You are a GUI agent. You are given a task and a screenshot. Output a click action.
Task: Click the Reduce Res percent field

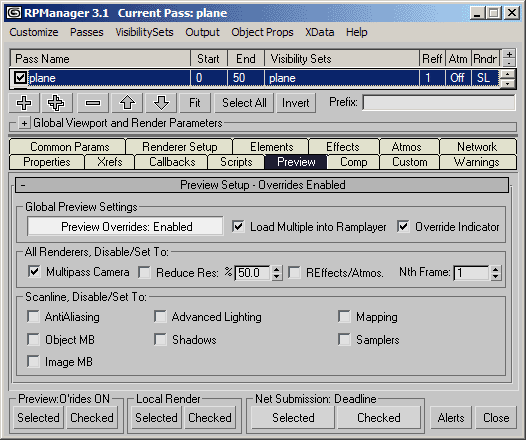(x=253, y=273)
